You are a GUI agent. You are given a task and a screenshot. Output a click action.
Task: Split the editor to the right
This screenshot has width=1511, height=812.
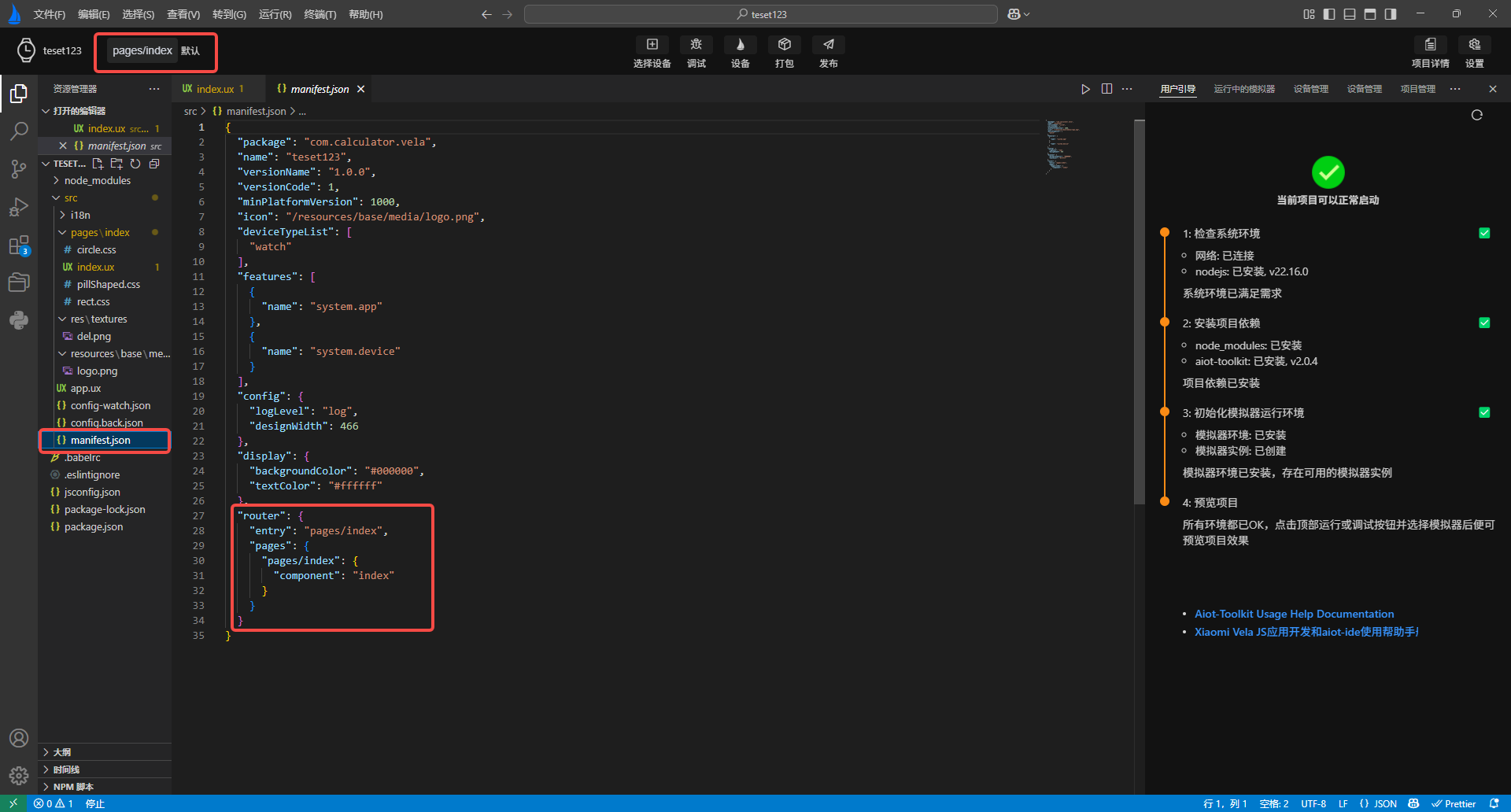tap(1106, 89)
